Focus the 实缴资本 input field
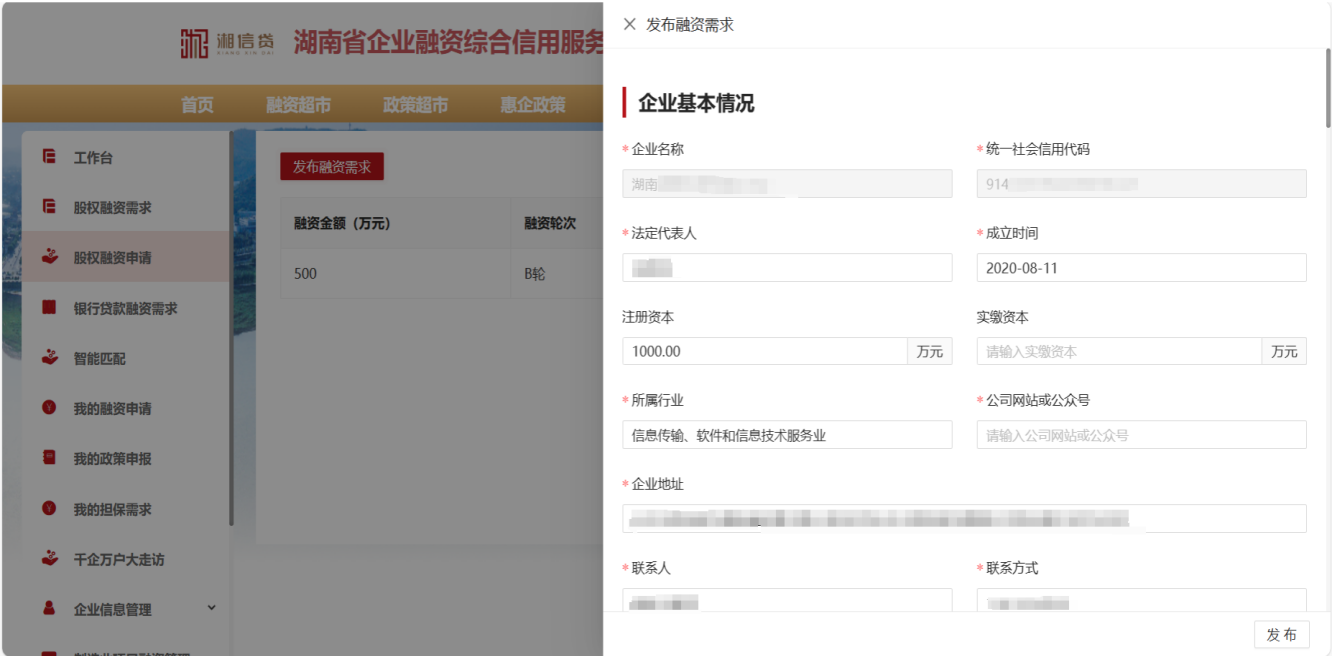The width and height of the screenshot is (1332, 656). click(x=1119, y=352)
